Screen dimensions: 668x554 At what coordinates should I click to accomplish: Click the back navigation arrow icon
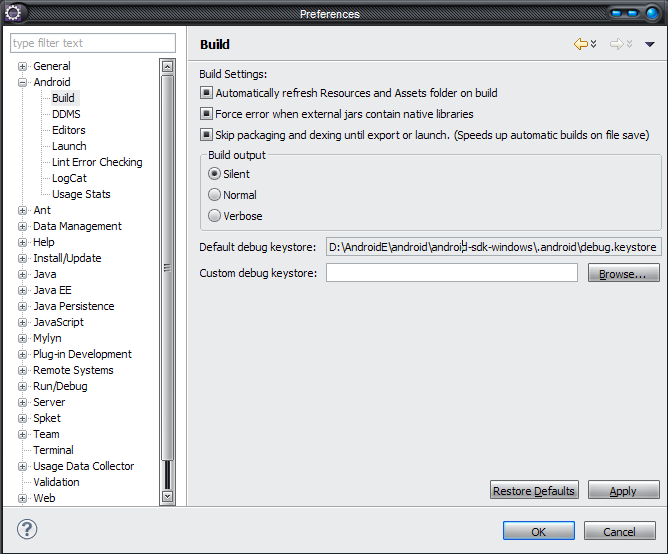580,44
